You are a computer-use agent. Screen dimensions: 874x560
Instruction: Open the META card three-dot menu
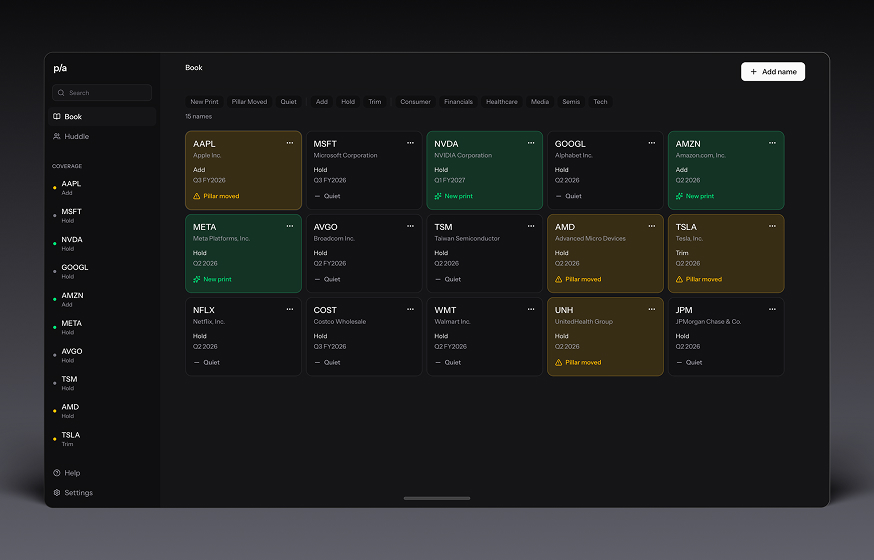pyautogui.click(x=290, y=226)
